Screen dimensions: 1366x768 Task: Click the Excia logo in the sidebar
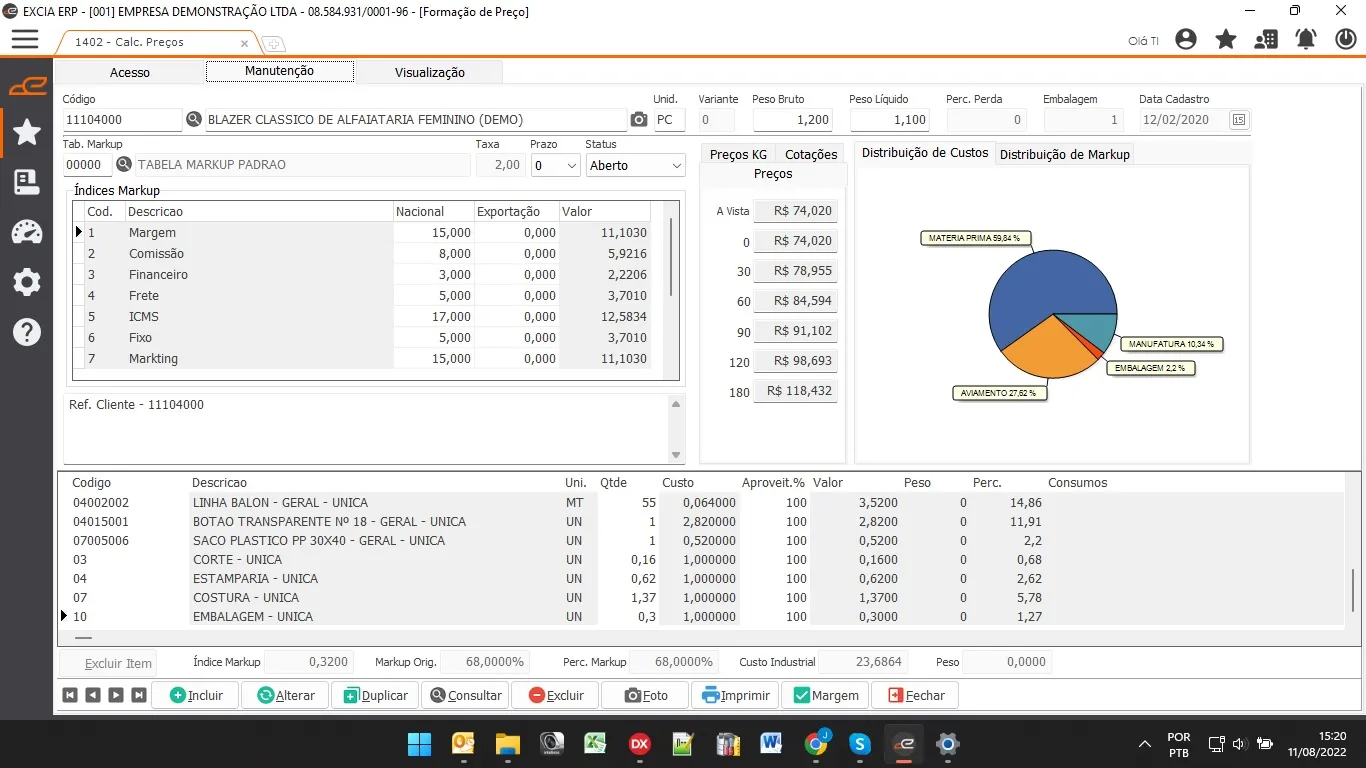tap(27, 86)
